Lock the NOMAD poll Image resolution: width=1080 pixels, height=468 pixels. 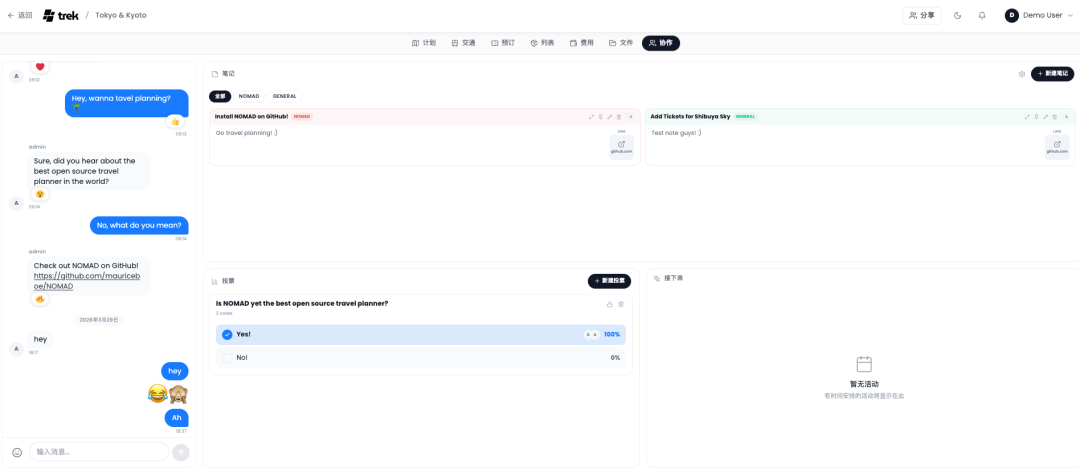pyautogui.click(x=609, y=304)
